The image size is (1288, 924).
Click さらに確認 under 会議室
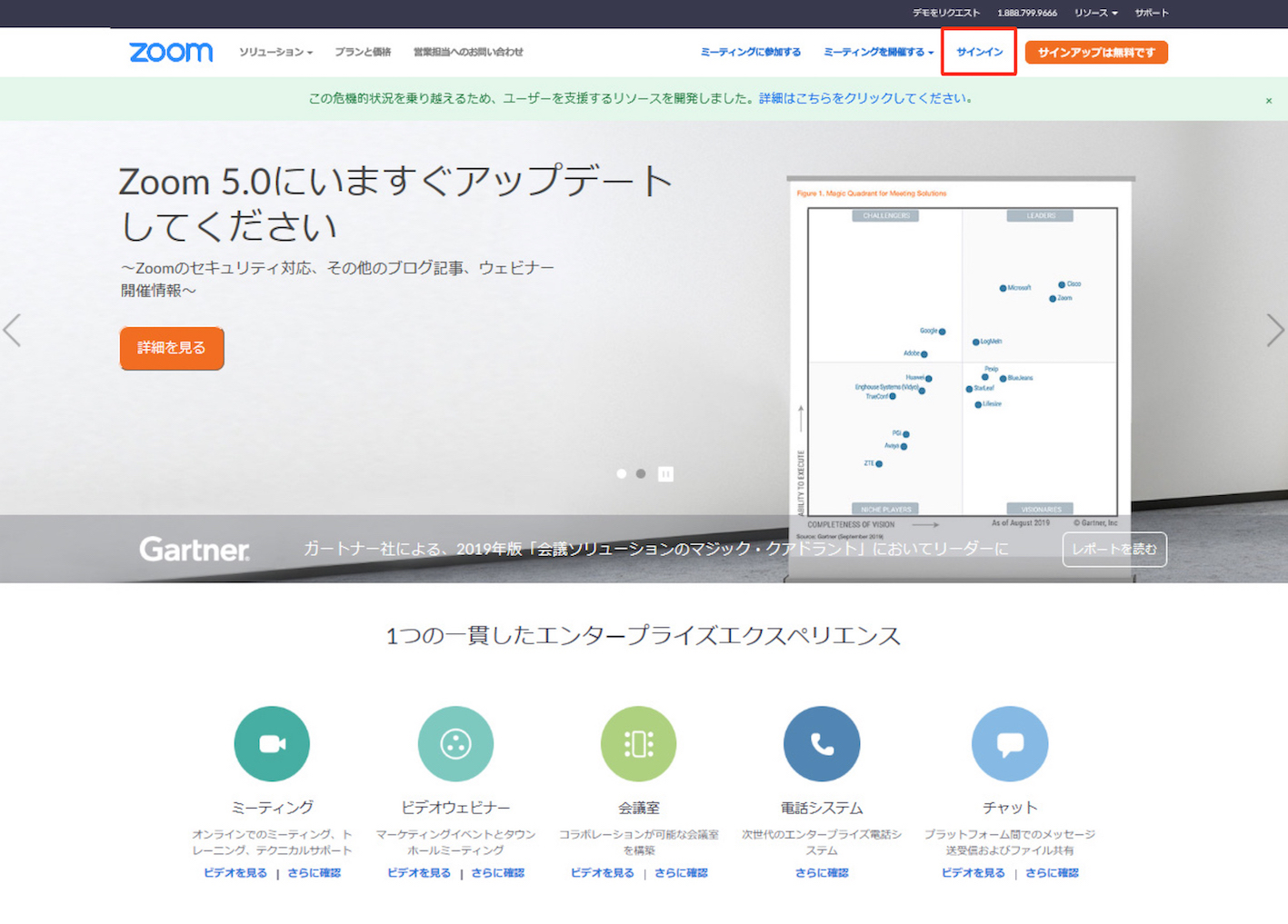click(x=681, y=872)
